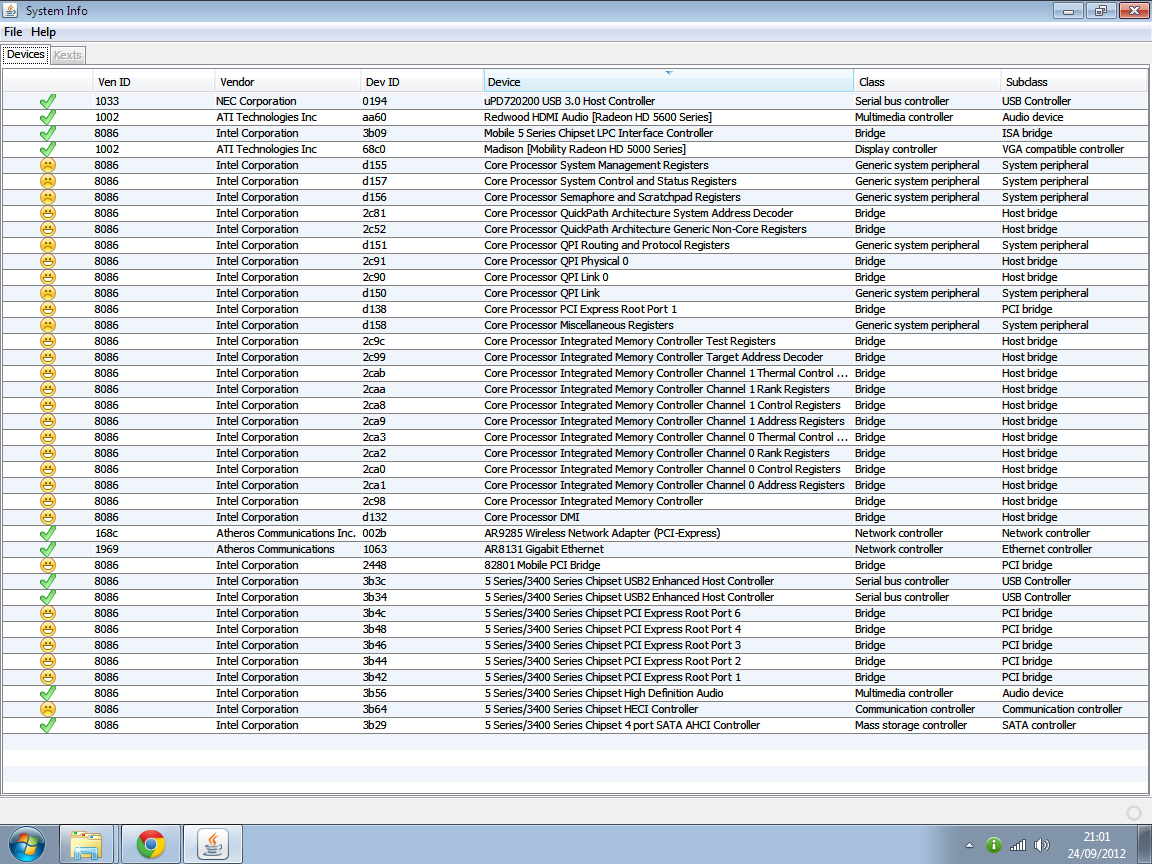Viewport: 1152px width, 864px height.
Task: Open the Java app from the taskbar
Action: tap(213, 845)
